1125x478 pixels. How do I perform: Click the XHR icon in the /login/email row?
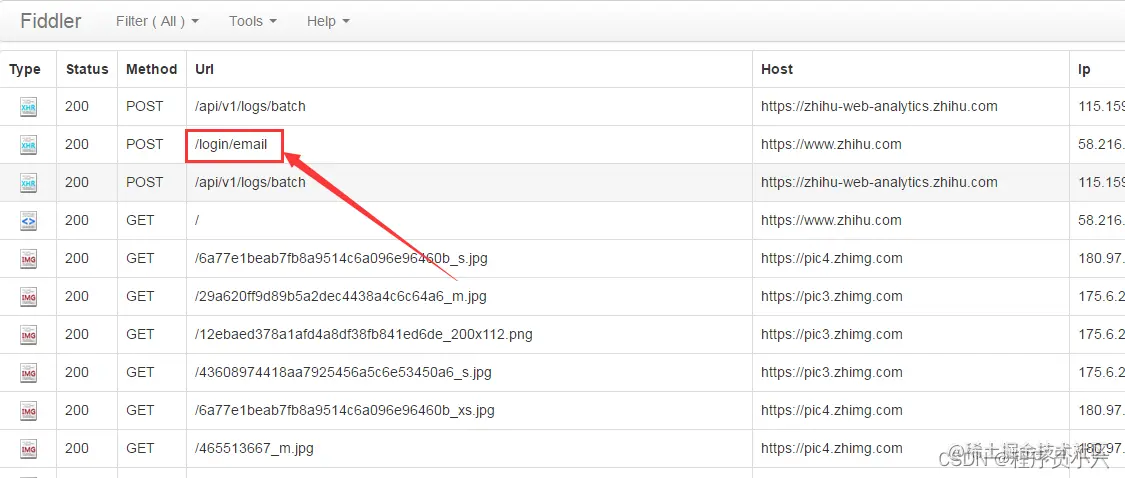[x=28, y=145]
